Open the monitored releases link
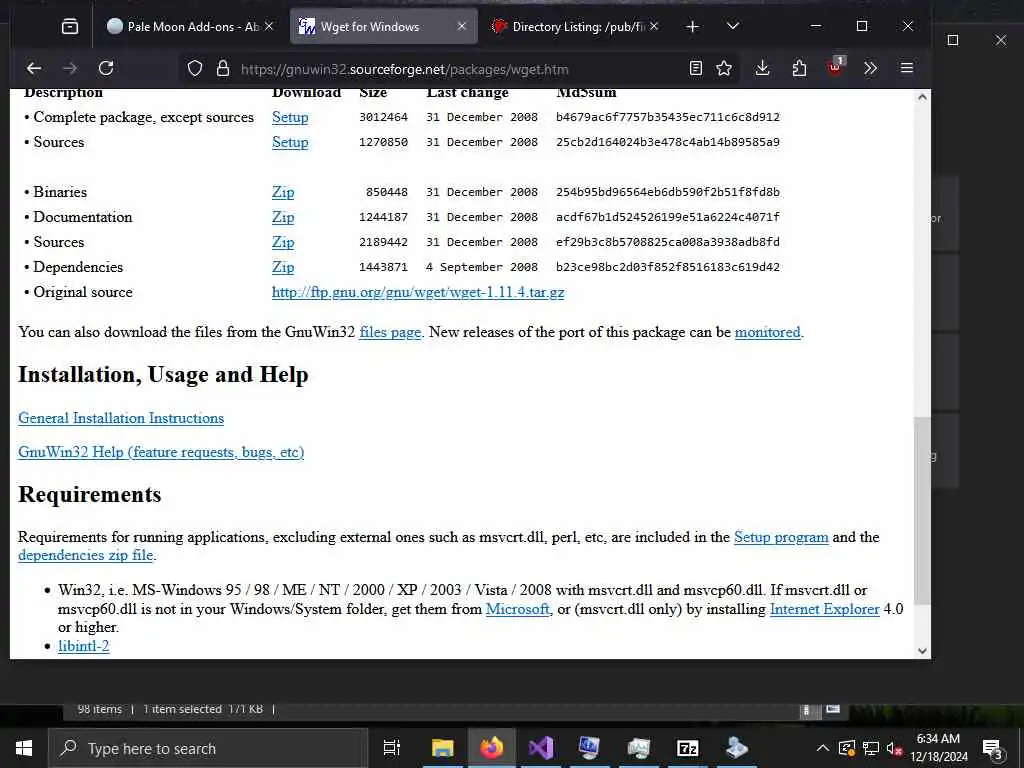 click(767, 332)
